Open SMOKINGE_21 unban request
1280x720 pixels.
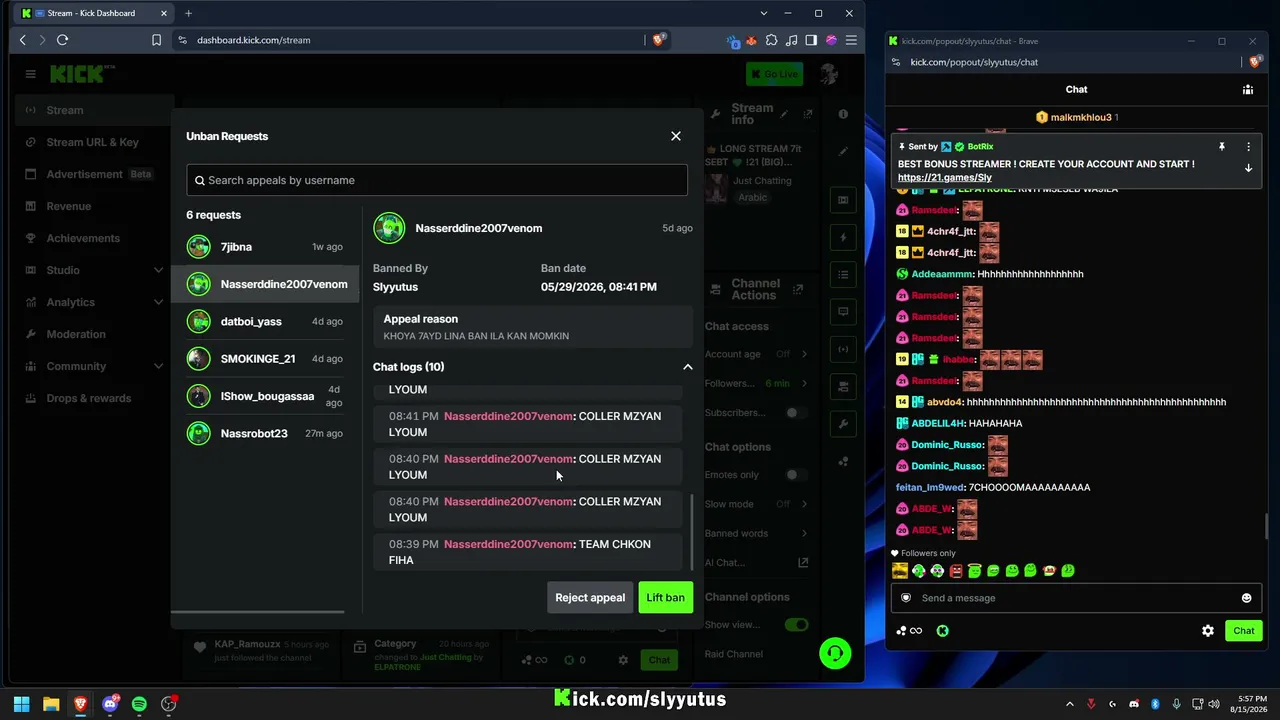click(266, 359)
